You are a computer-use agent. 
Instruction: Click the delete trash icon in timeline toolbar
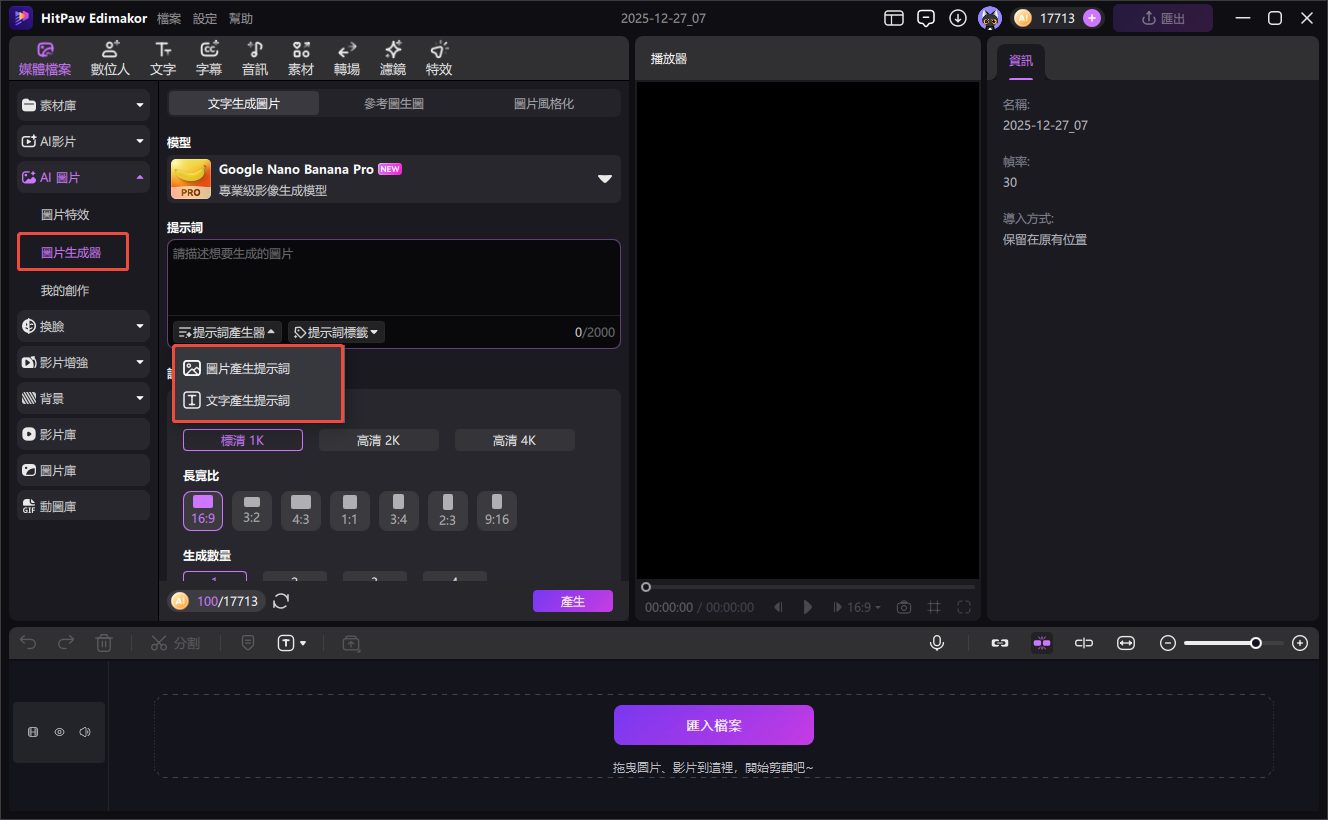click(104, 643)
